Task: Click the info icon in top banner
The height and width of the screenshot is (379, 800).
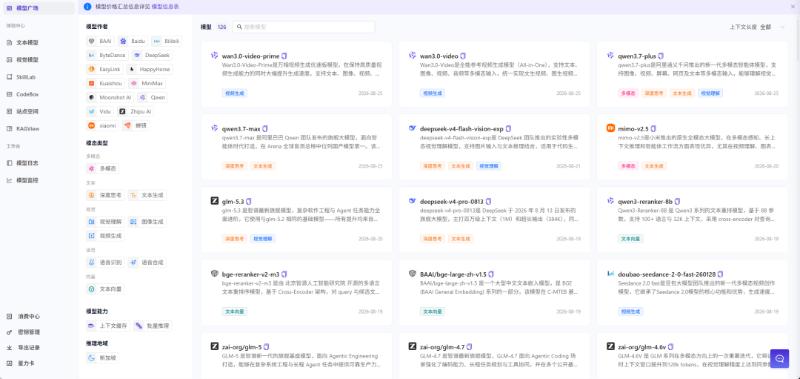Action: pyautogui.click(x=87, y=7)
